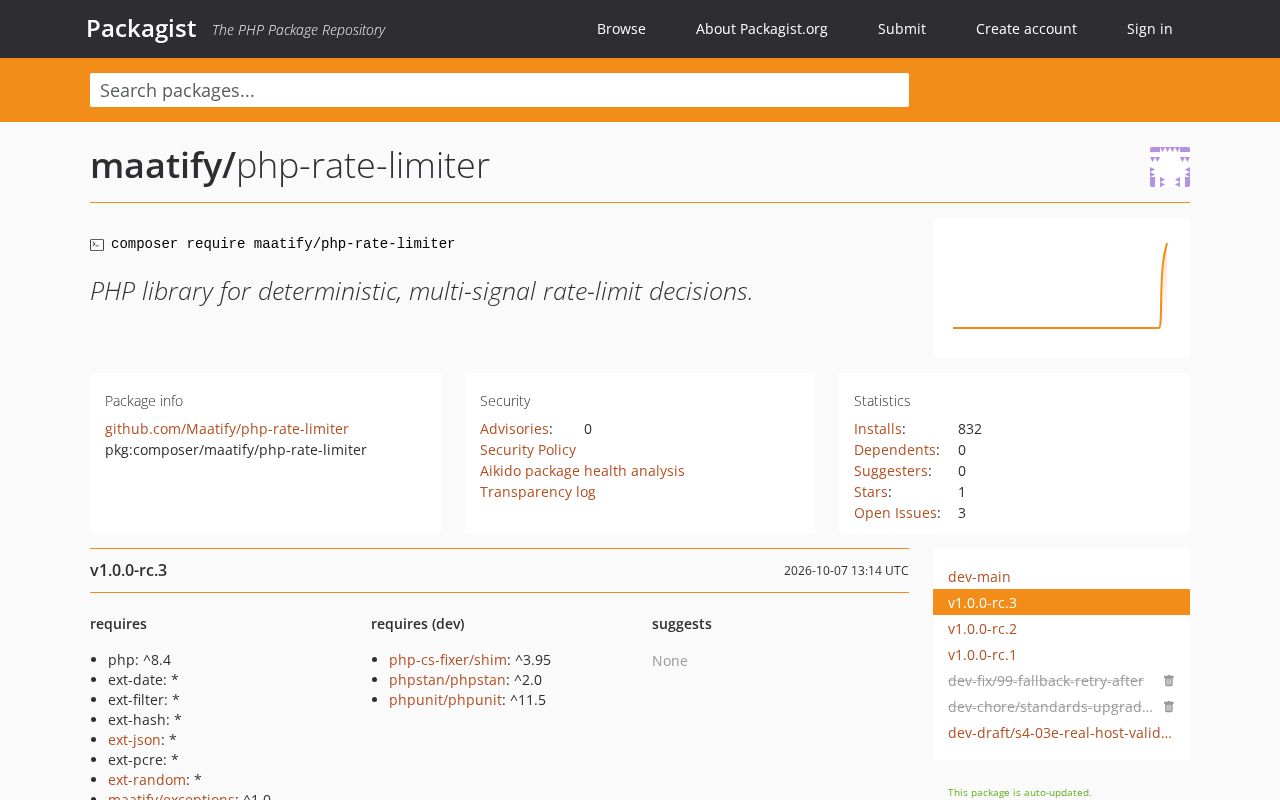Open the Security Policy link
The image size is (1280, 800).
528,450
